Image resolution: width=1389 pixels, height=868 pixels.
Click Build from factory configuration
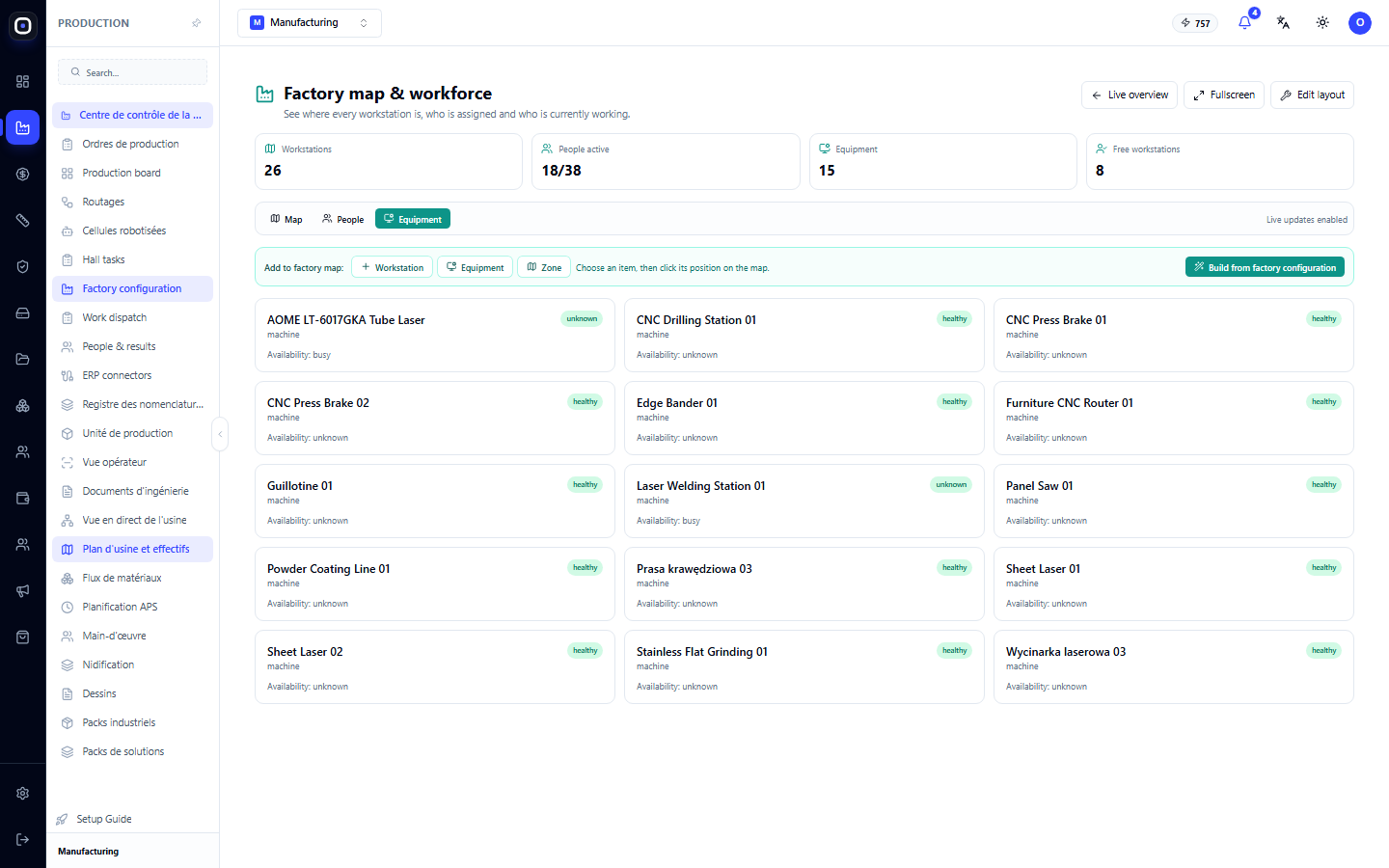pos(1265,267)
